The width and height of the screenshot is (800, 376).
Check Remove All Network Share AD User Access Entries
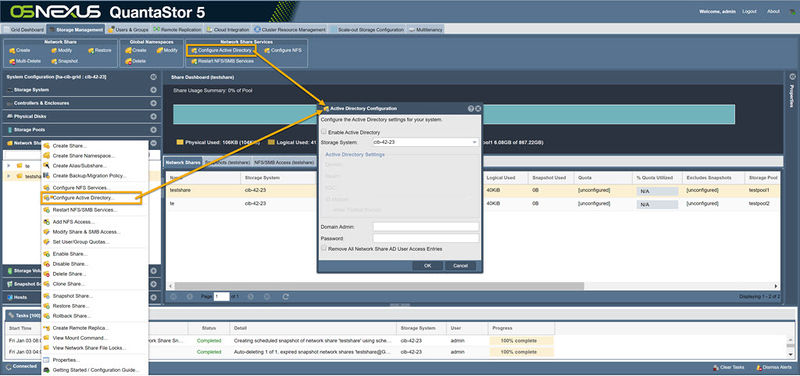323,248
